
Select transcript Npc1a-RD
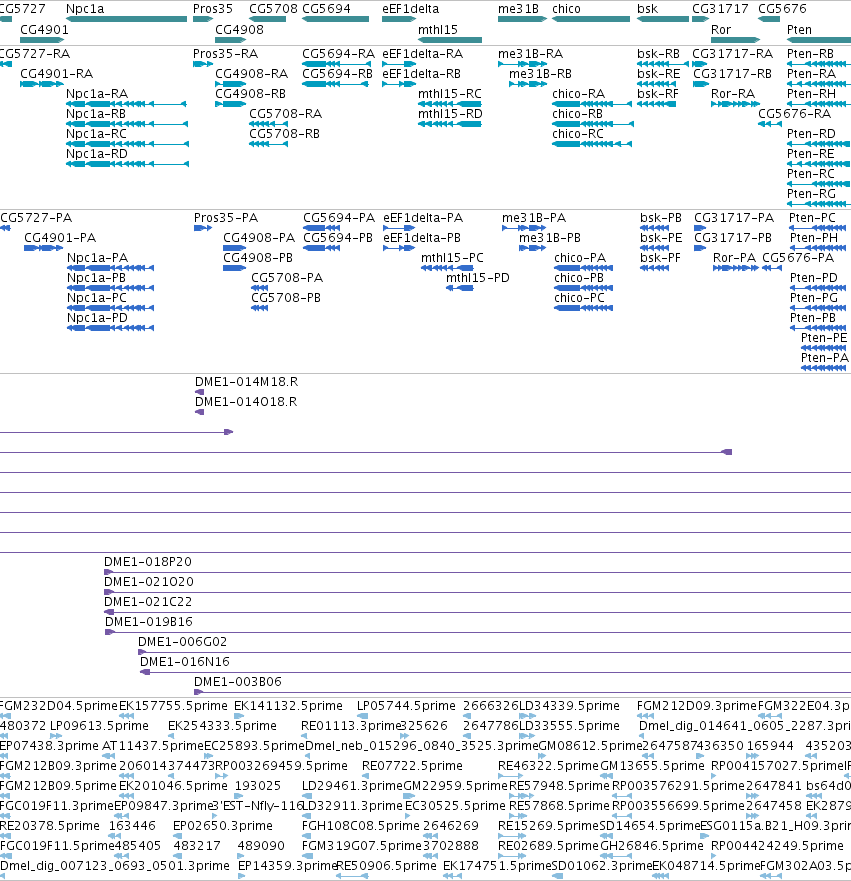pos(97,154)
